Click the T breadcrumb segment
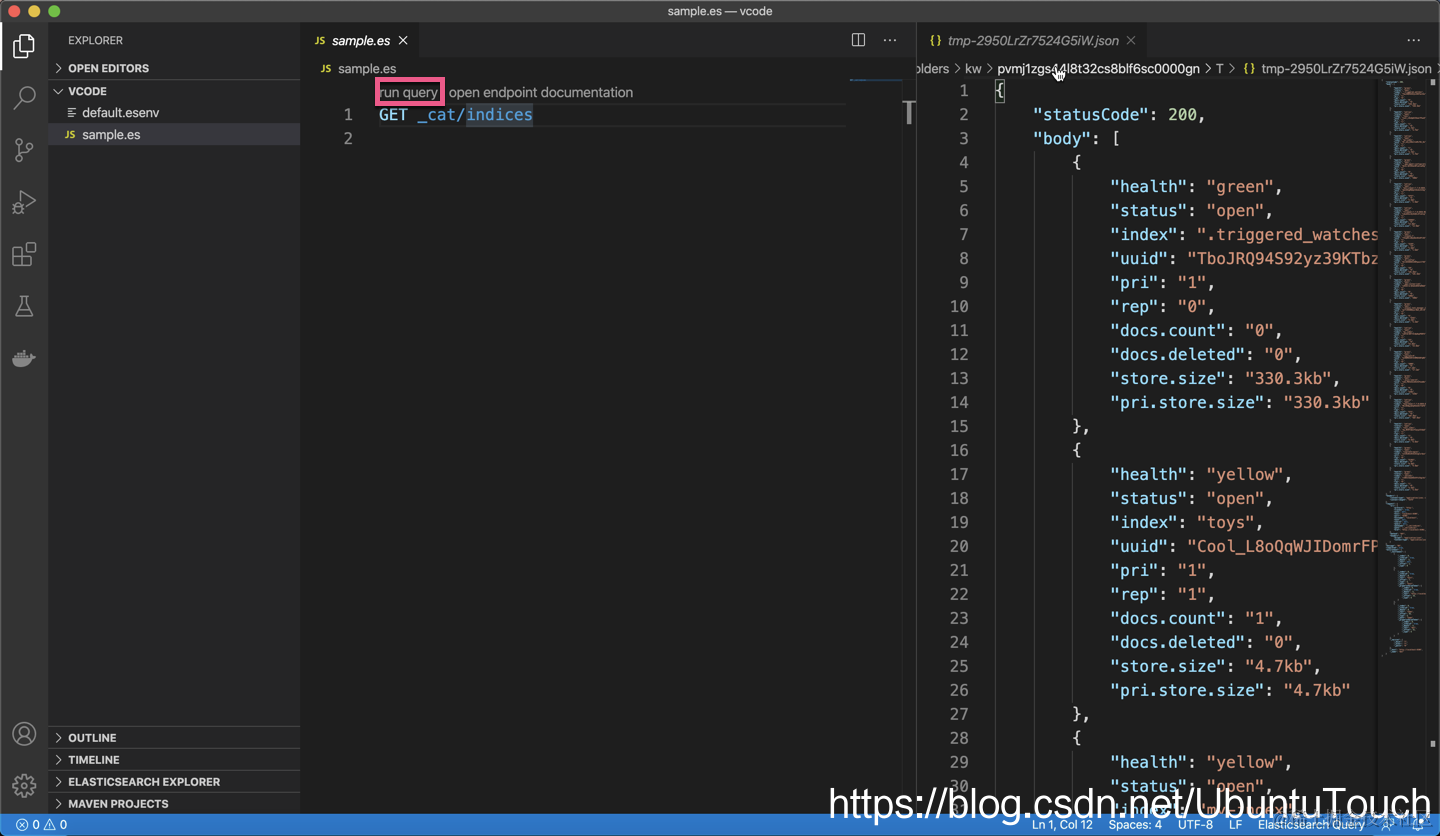This screenshot has width=1440, height=836. (1220, 69)
